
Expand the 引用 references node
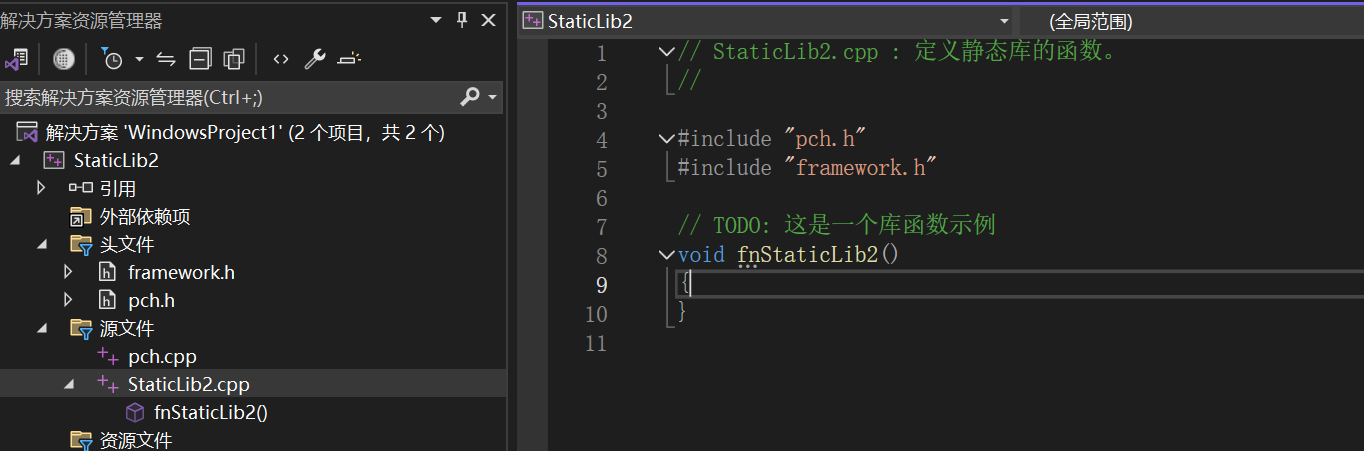(x=41, y=188)
